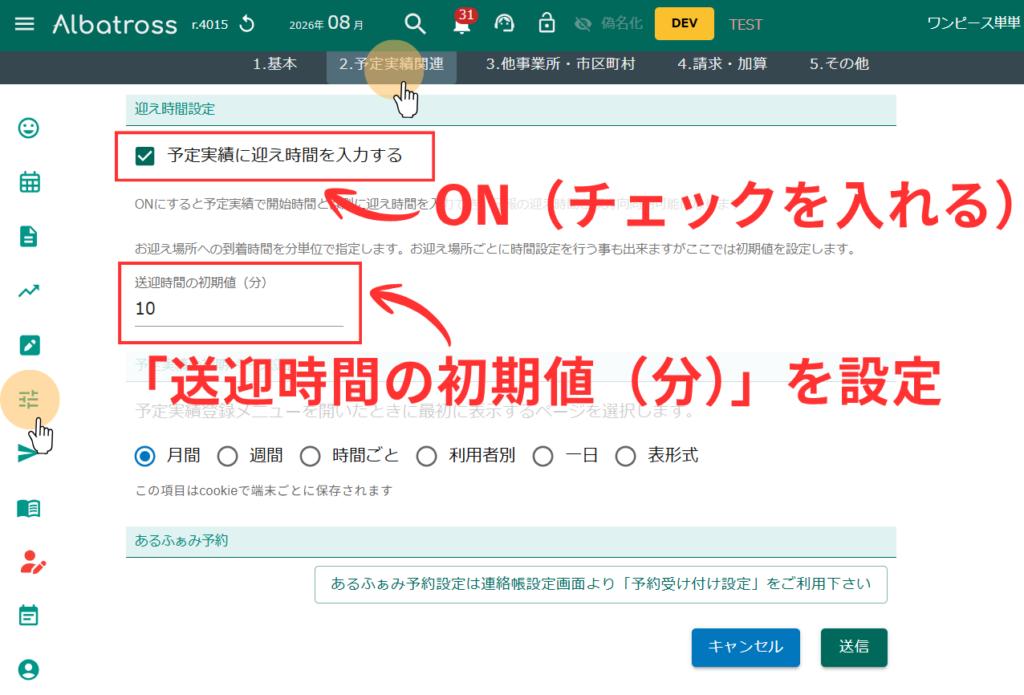
Task: Select the 週間 radio button
Action: tap(227, 456)
